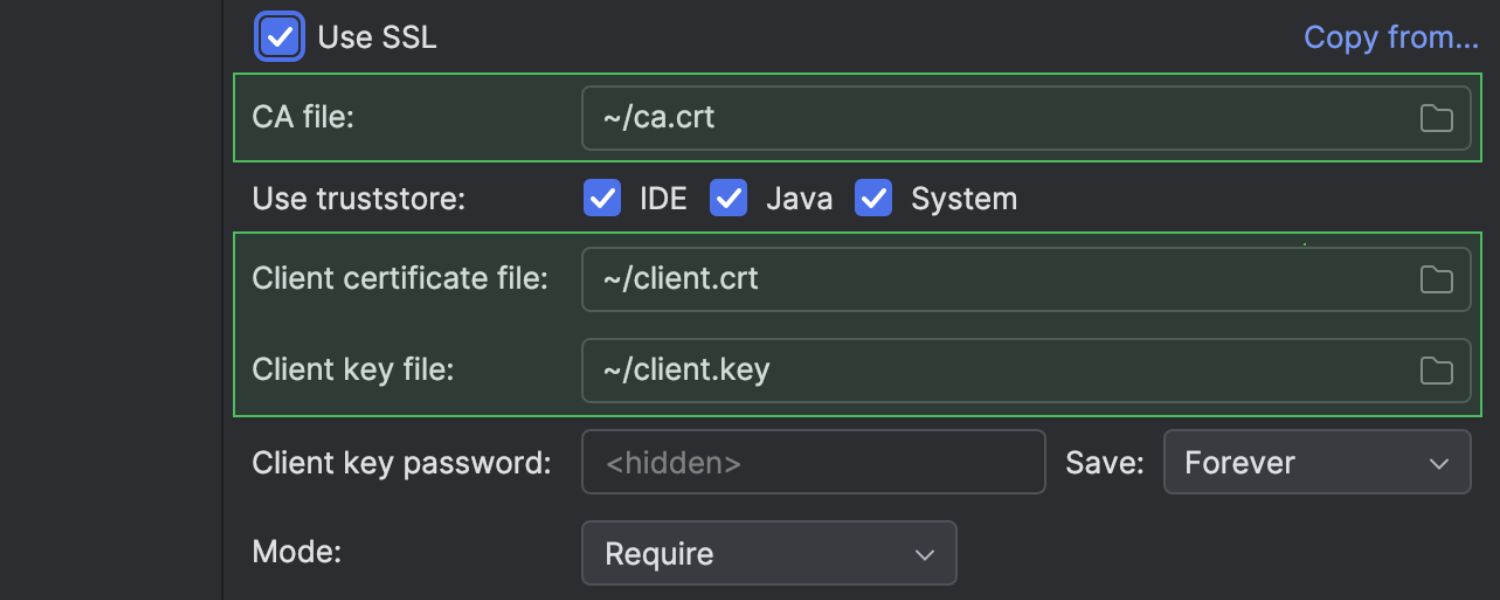This screenshot has height=600, width=1500.
Task: Click into the ~/ca.crt path field
Action: pyautogui.click(x=1000, y=118)
